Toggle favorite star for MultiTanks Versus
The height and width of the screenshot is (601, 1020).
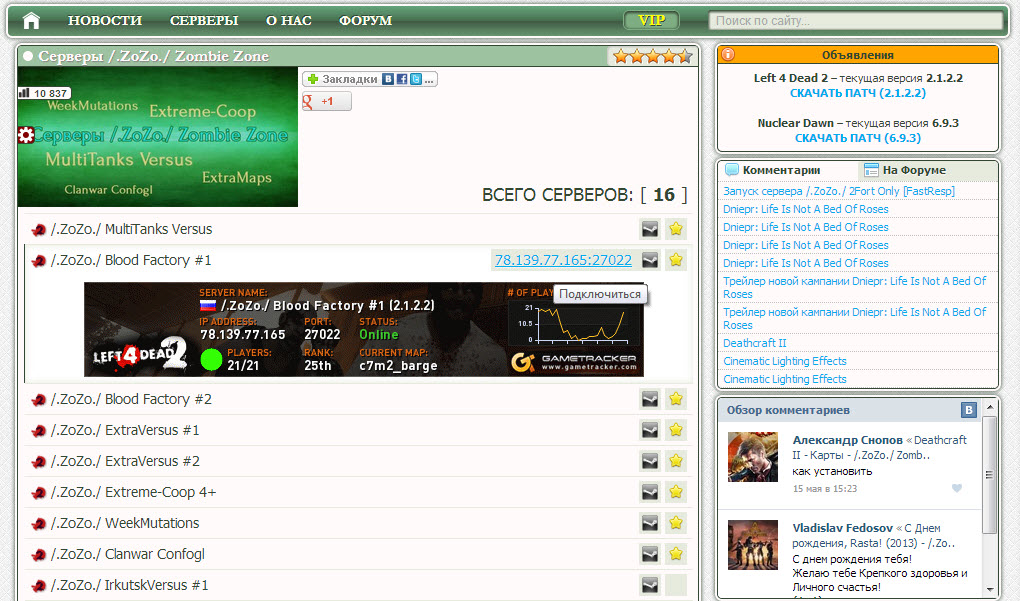click(676, 229)
